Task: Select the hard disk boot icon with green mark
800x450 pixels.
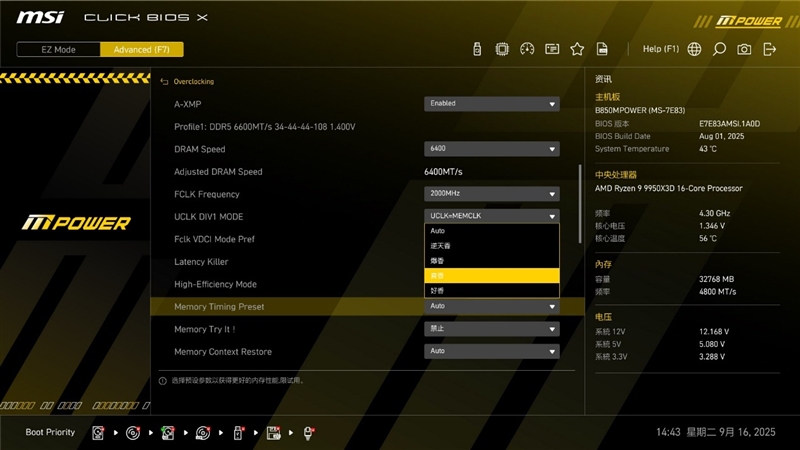Action: click(x=168, y=433)
